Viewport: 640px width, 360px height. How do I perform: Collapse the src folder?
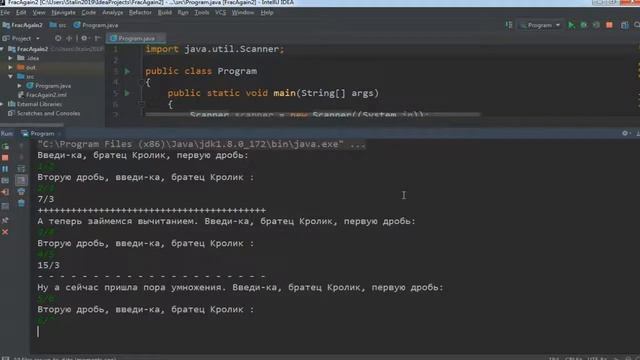(11, 77)
